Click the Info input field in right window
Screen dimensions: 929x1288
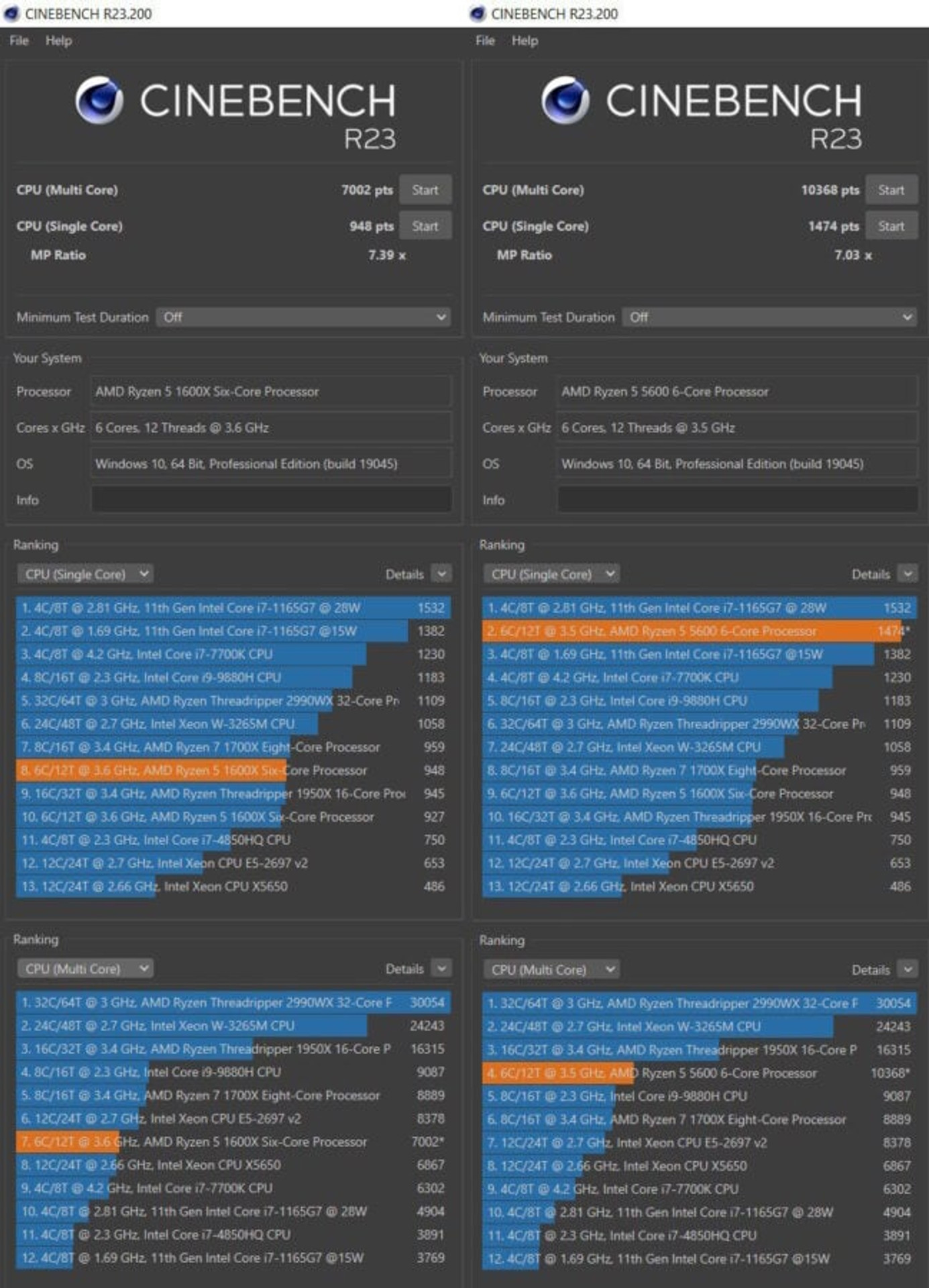tap(737, 500)
